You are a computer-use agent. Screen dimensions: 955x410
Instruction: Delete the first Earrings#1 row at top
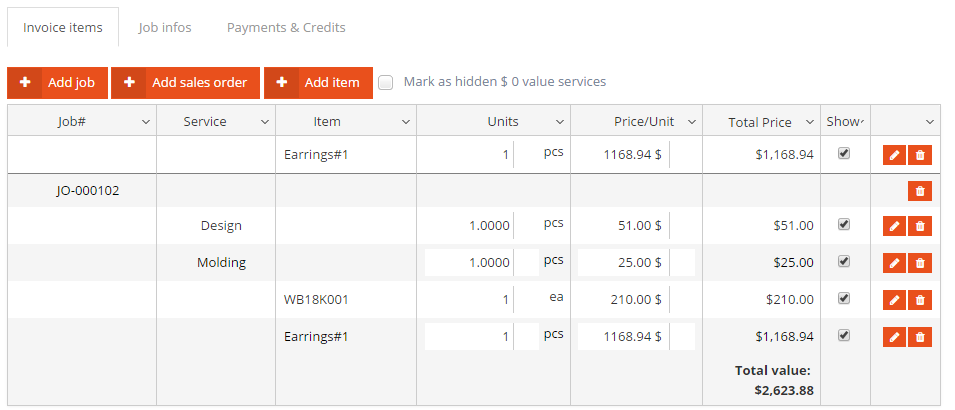[x=920, y=155]
